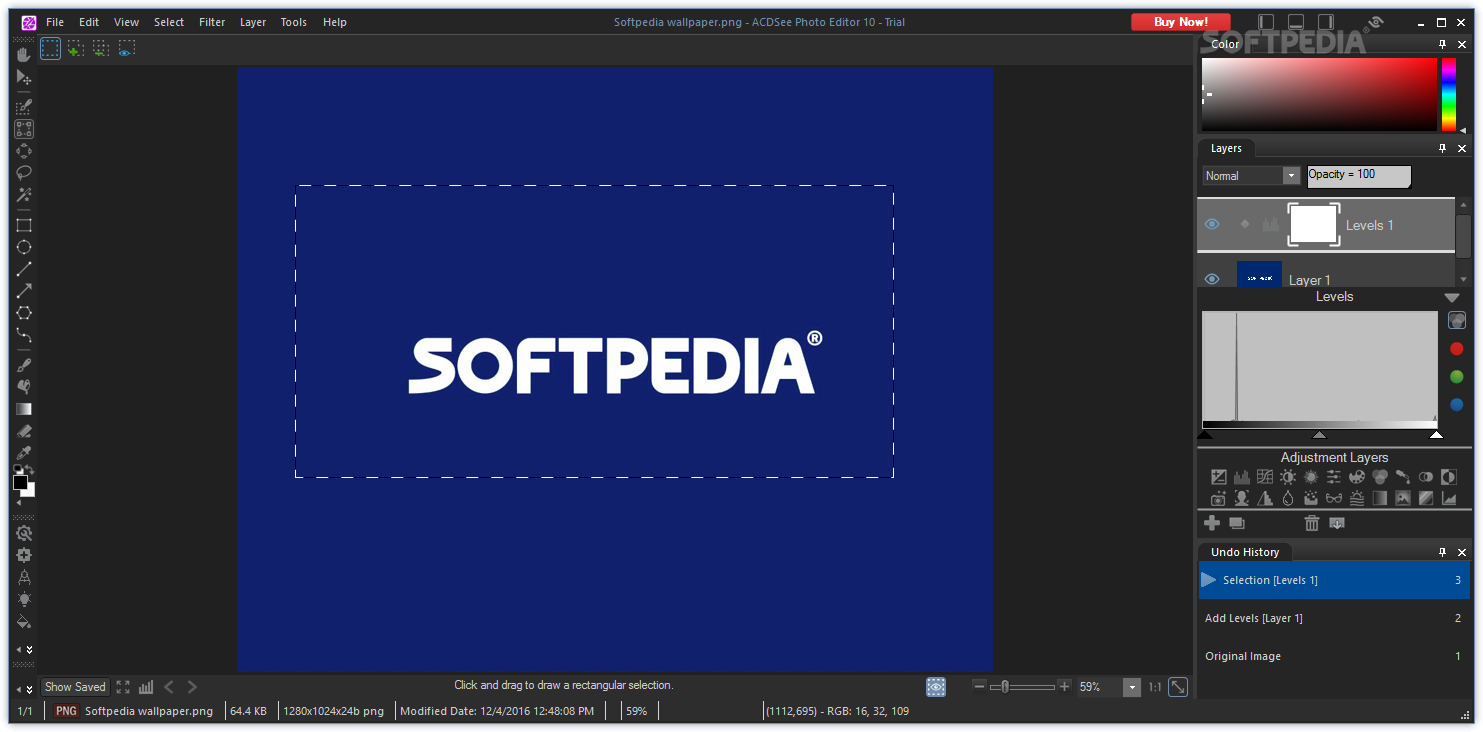Viewport: 1483px width, 732px height.
Task: Toggle visibility of Layer 1
Action: 1212,279
